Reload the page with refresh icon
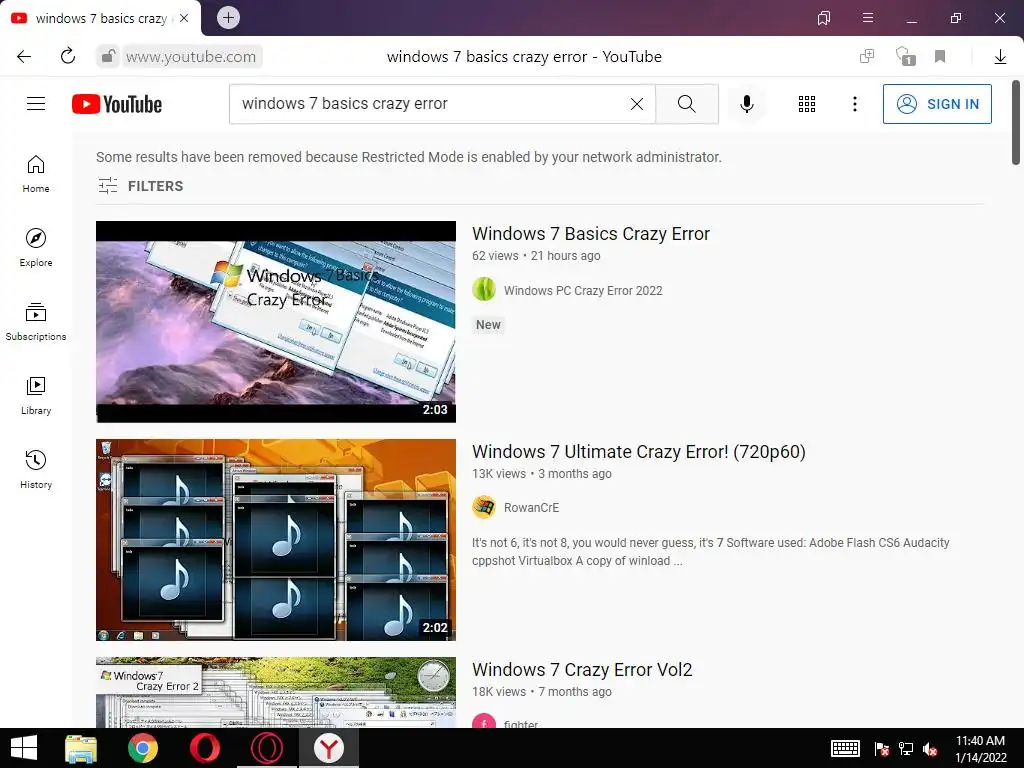The image size is (1024, 768). click(68, 56)
